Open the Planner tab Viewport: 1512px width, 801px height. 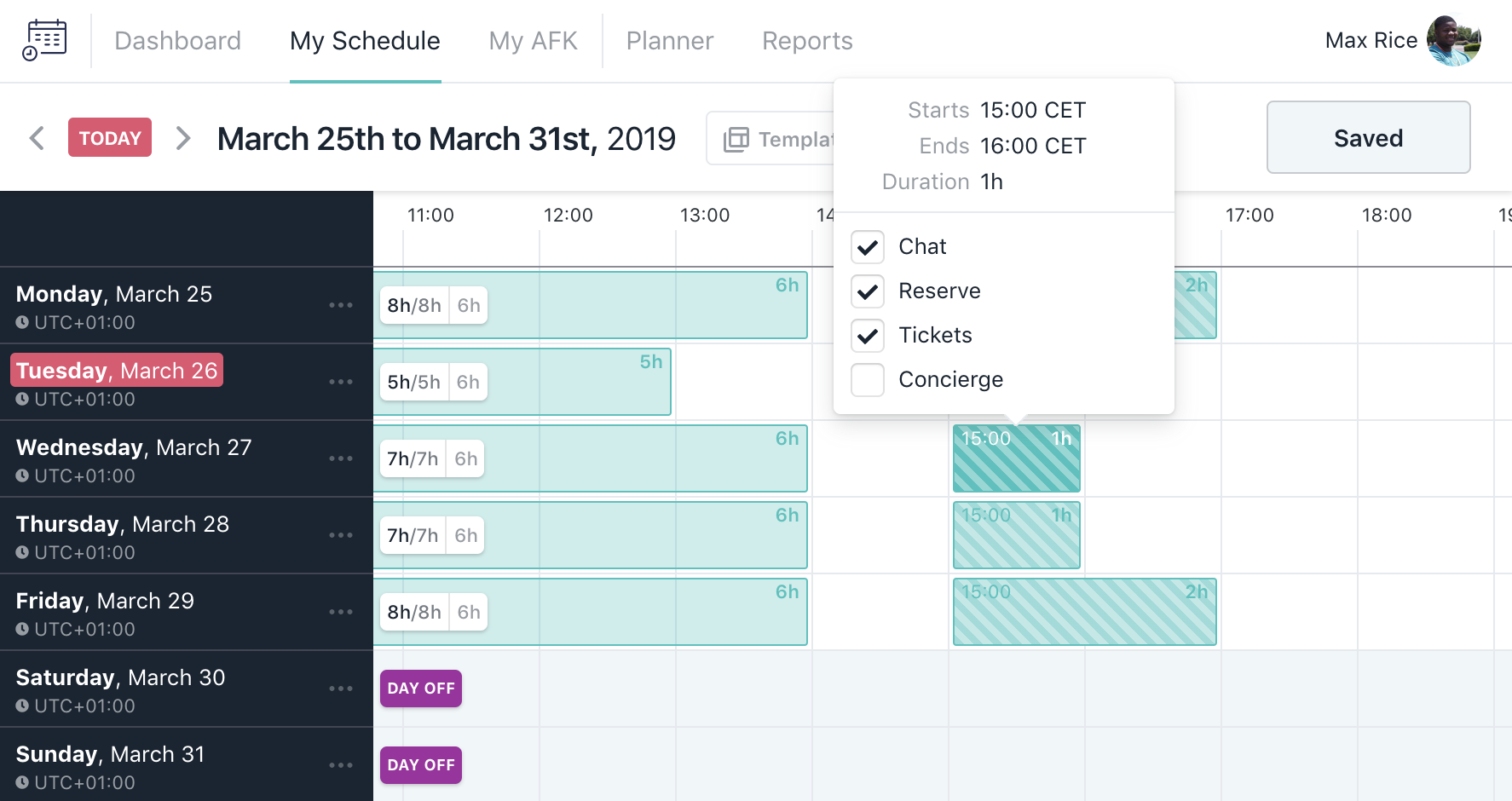pyautogui.click(x=669, y=41)
